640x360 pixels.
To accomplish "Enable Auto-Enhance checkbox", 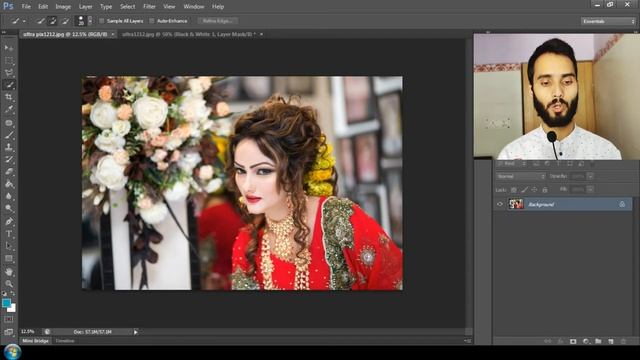I will pyautogui.click(x=151, y=21).
